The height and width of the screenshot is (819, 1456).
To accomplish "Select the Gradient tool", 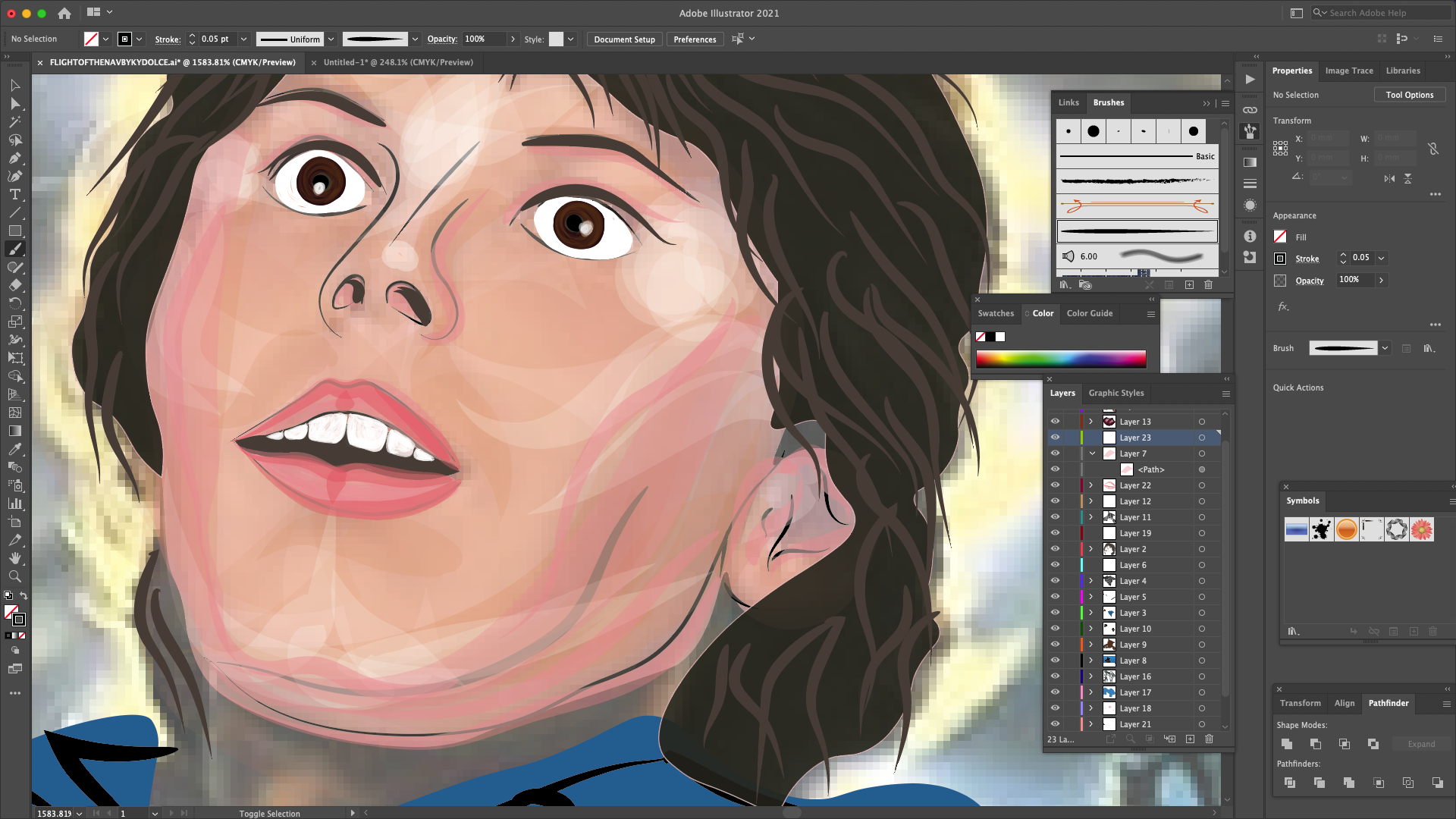I will (x=14, y=431).
